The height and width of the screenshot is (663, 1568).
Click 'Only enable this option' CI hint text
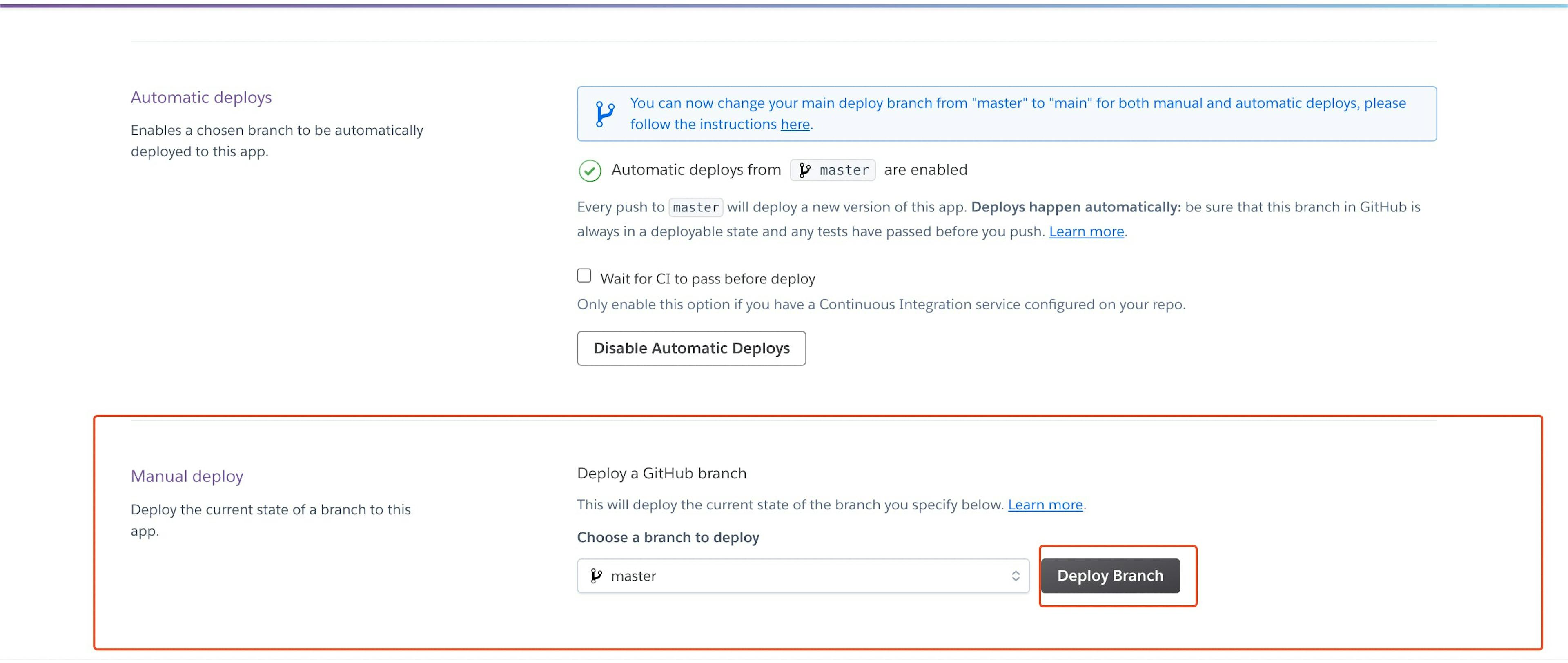point(881,305)
